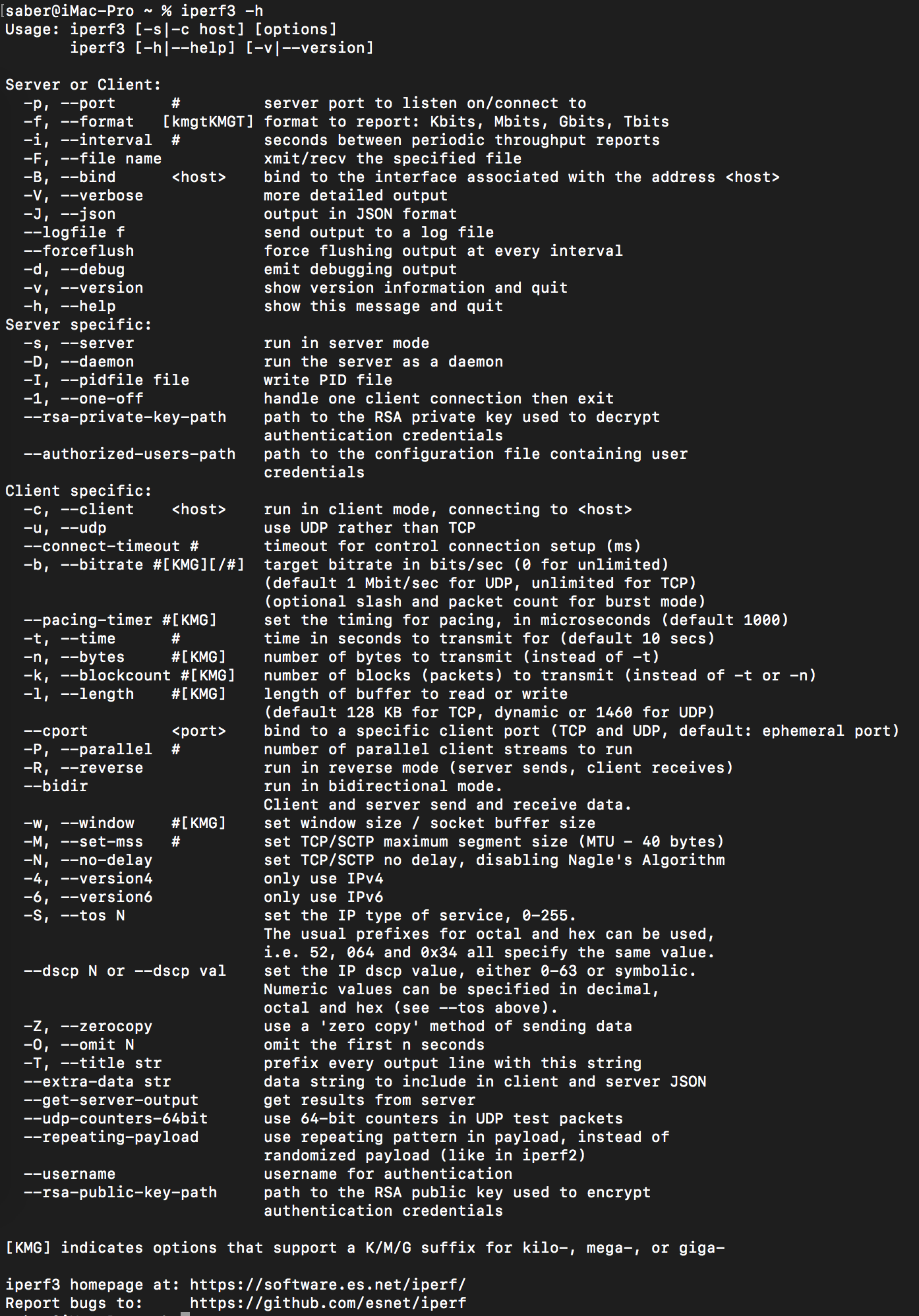The width and height of the screenshot is (919, 1316).
Task: Click the '--daemon' option text
Action: (97, 361)
